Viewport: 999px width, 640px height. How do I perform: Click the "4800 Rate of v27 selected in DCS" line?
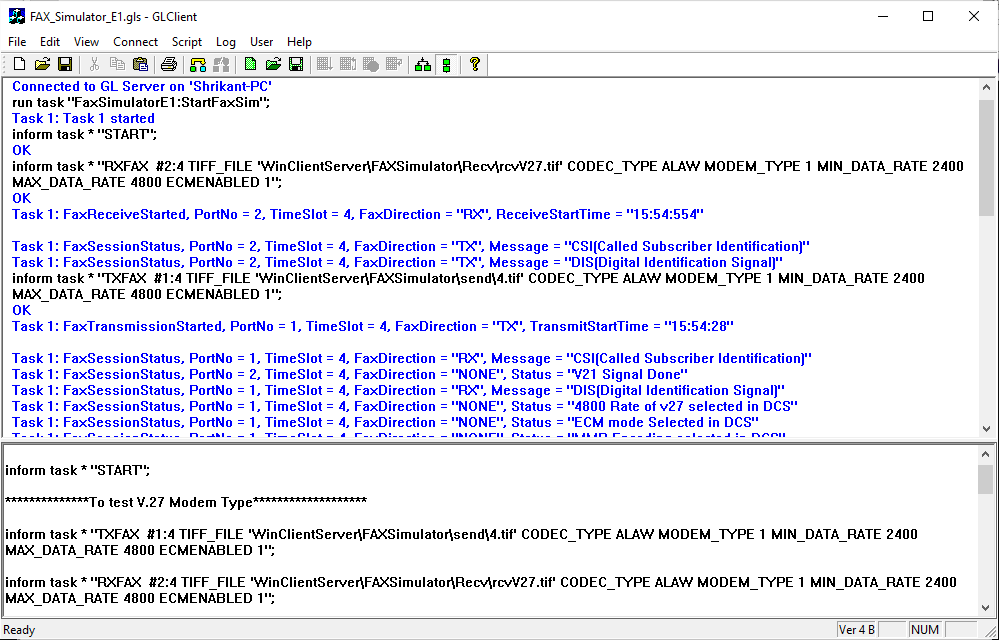tap(405, 406)
